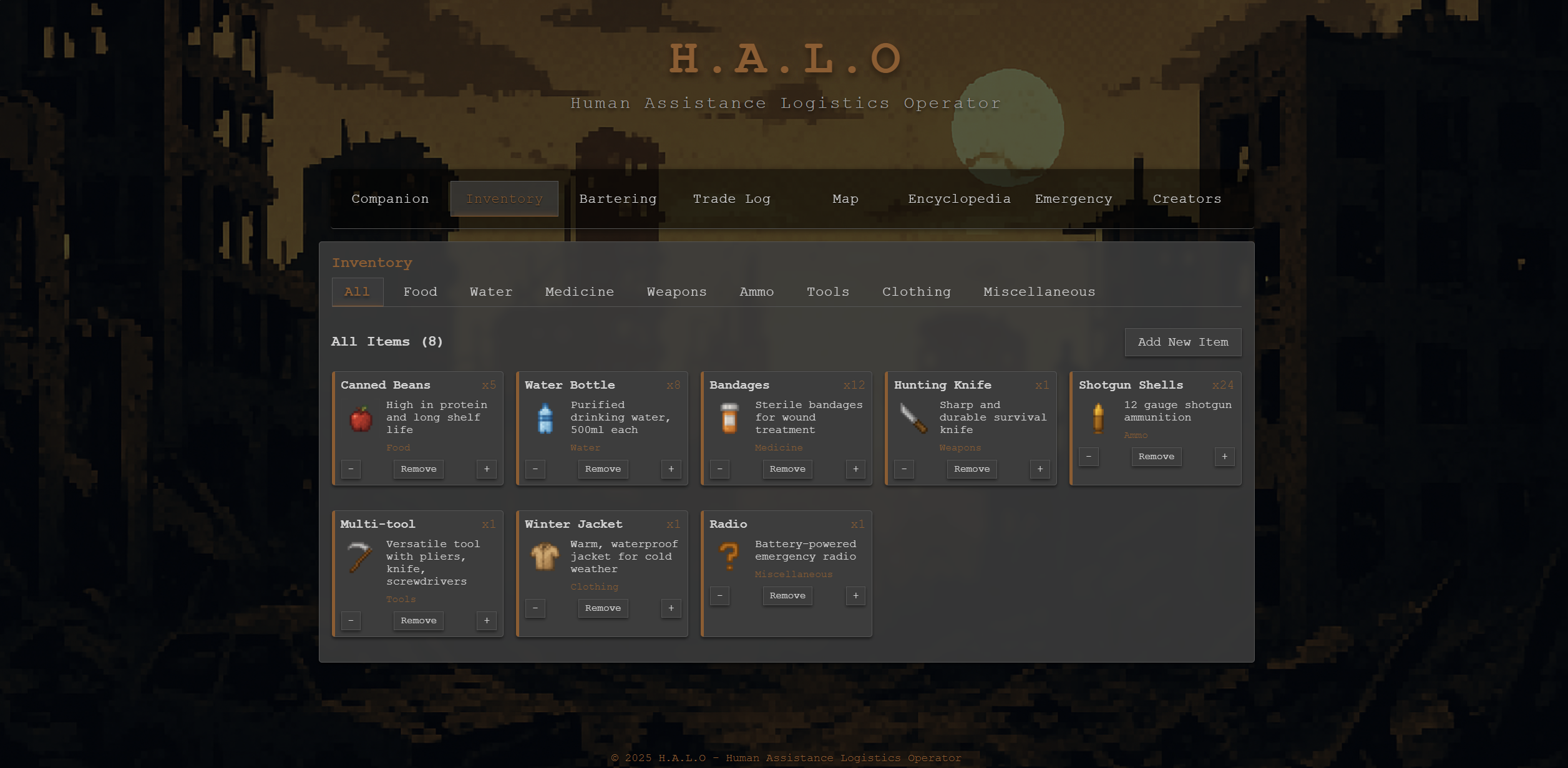The image size is (1568, 768).
Task: Open the Bartering navigation tab
Action: pyautogui.click(x=618, y=199)
